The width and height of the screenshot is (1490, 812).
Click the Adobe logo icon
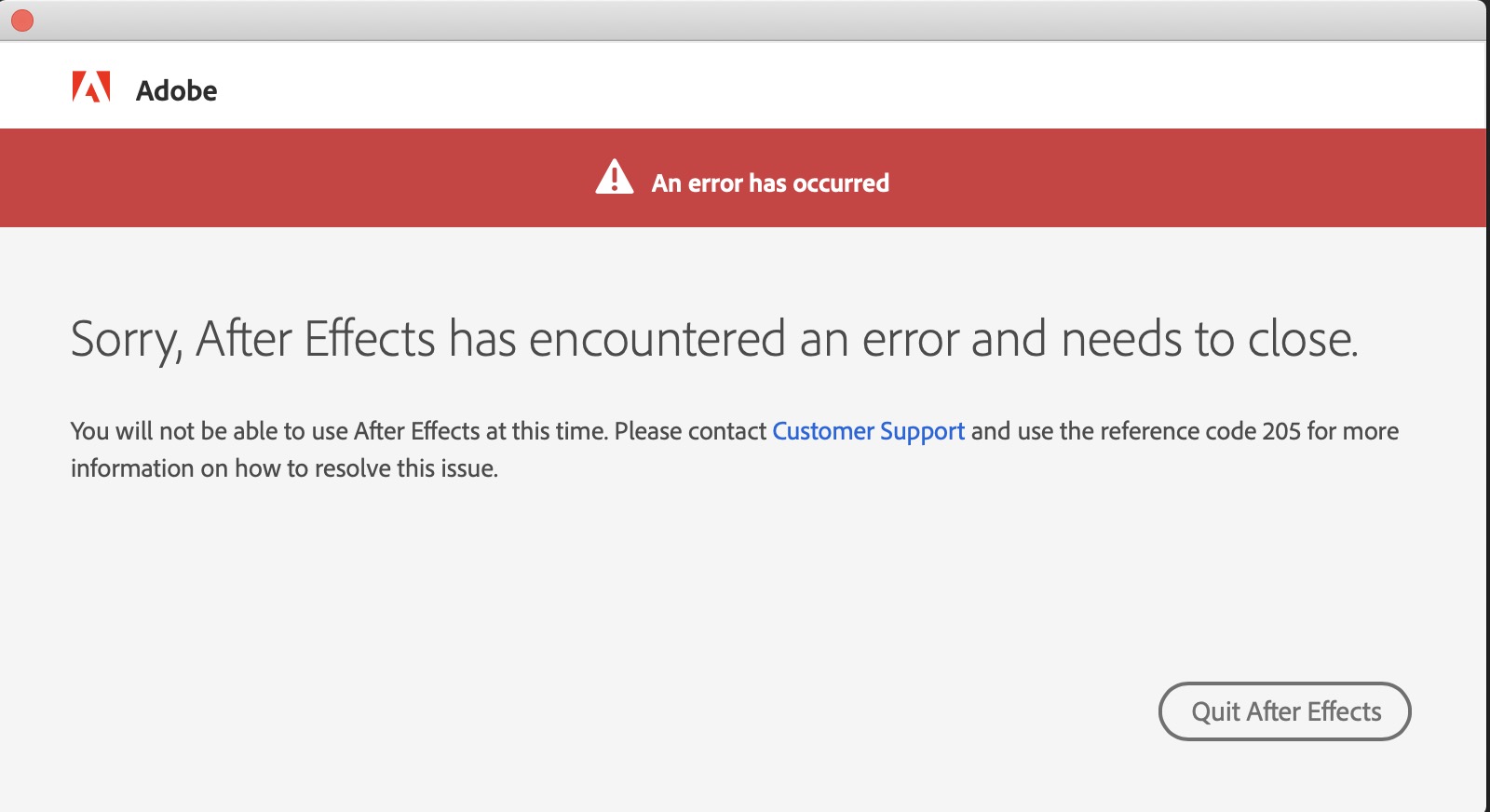(x=91, y=87)
